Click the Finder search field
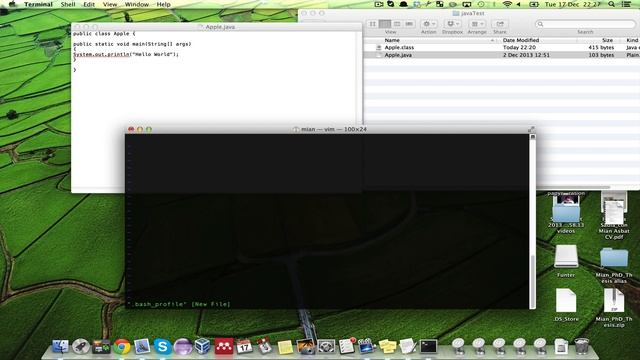The width and height of the screenshot is (640, 360). 585,24
